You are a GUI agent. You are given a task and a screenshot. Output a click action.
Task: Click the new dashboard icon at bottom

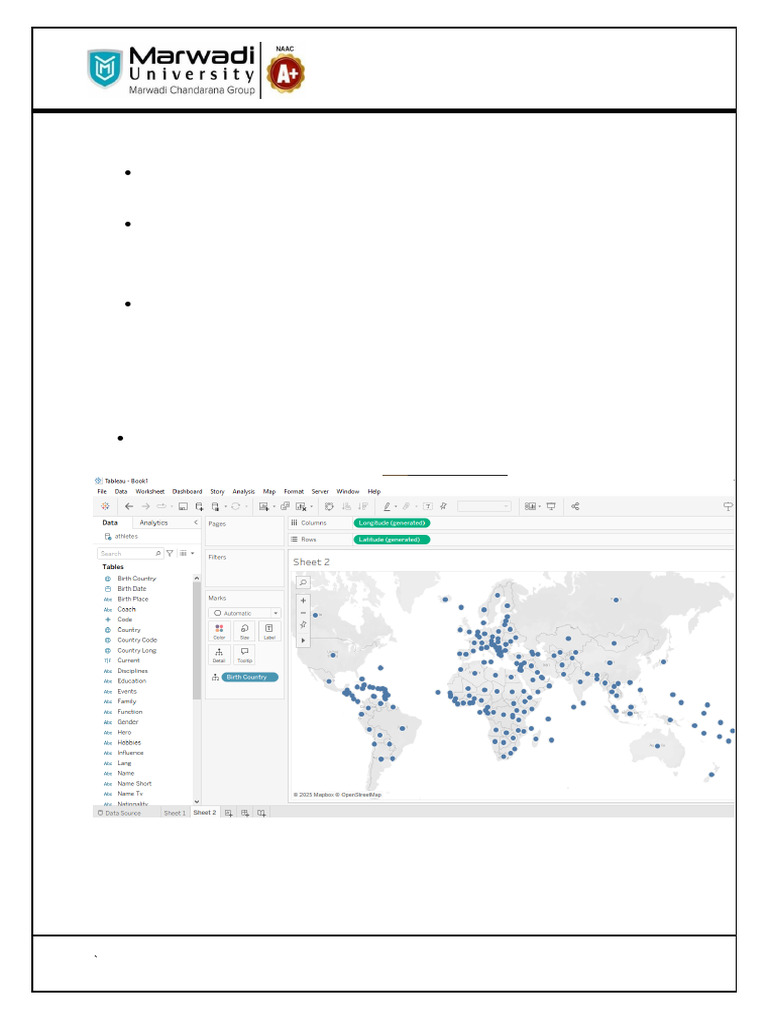tap(245, 813)
